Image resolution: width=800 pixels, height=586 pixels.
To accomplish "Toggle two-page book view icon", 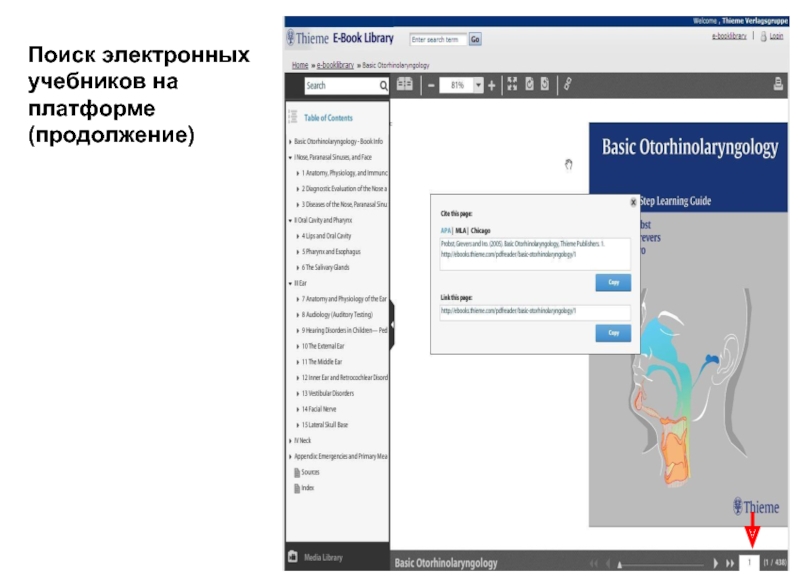I will coord(405,84).
